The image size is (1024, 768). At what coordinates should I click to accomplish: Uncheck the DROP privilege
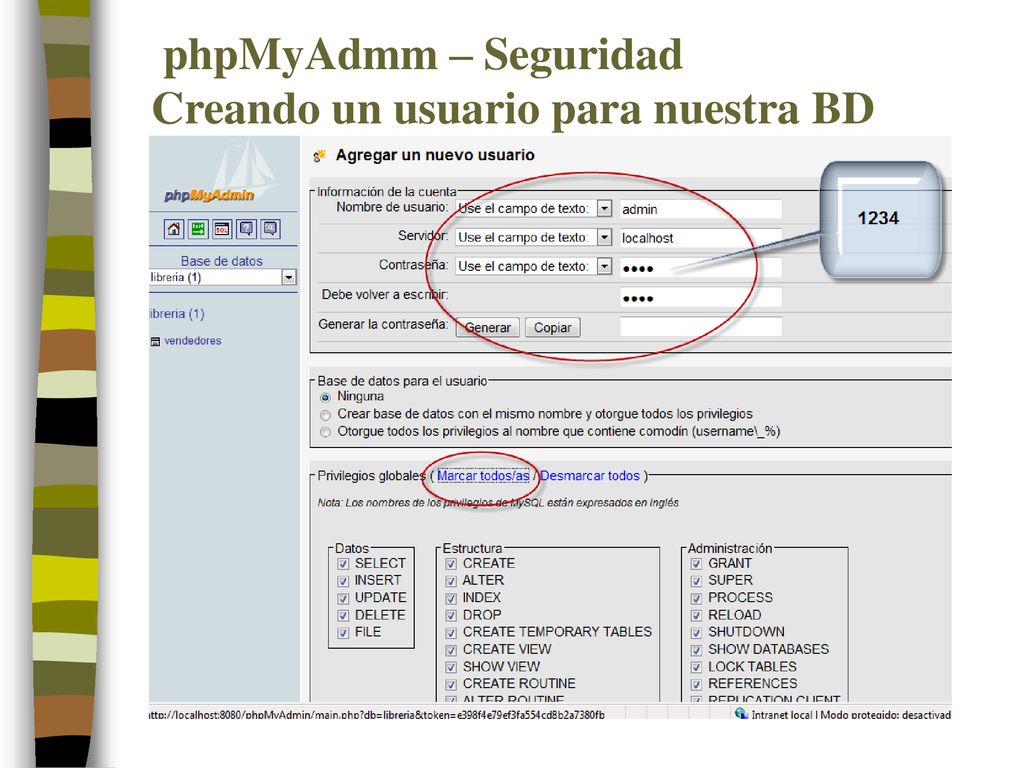point(451,615)
